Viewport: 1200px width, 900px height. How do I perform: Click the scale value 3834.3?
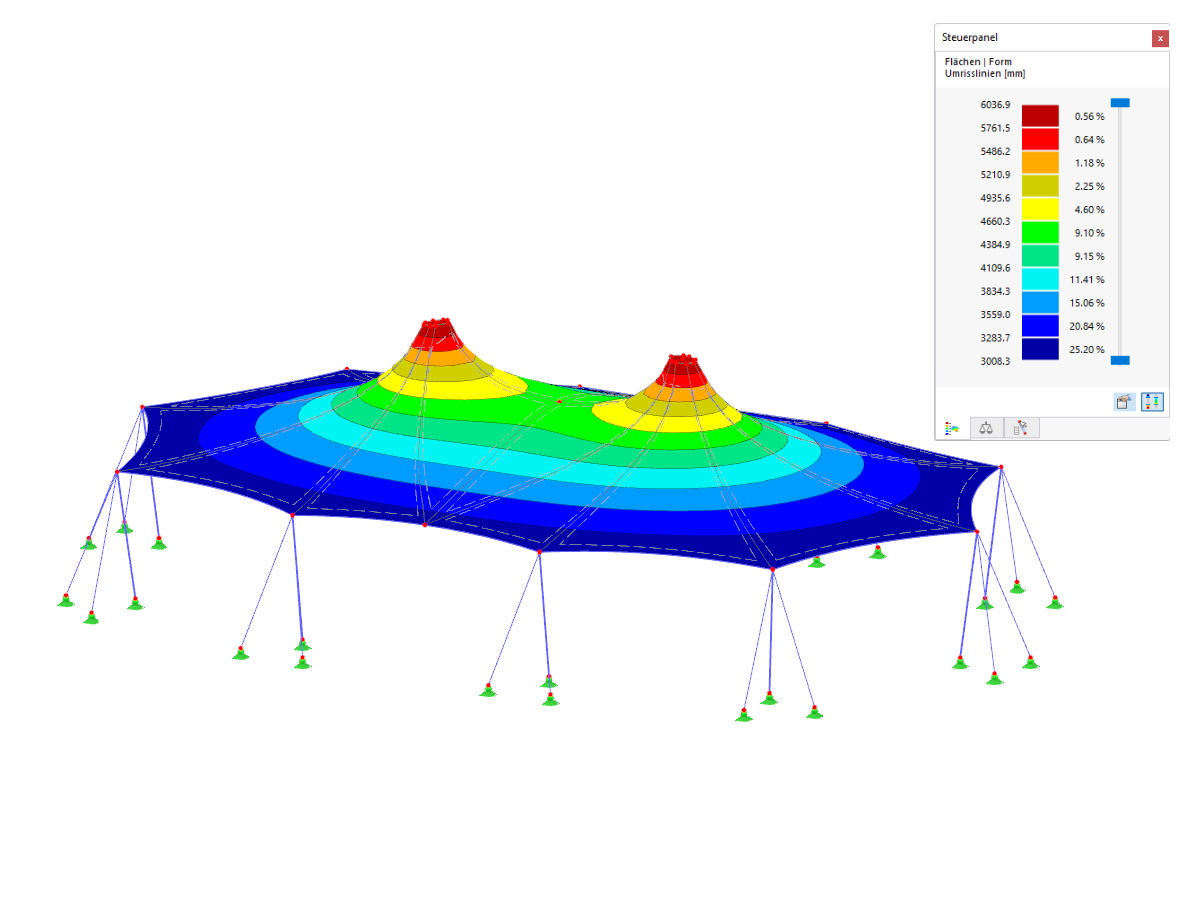click(x=995, y=291)
